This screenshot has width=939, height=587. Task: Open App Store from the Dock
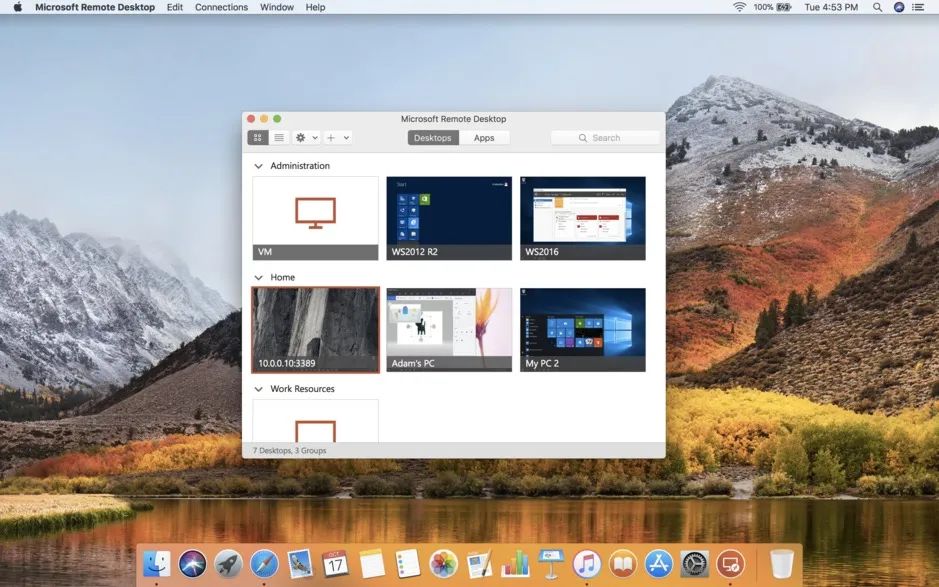(x=659, y=564)
